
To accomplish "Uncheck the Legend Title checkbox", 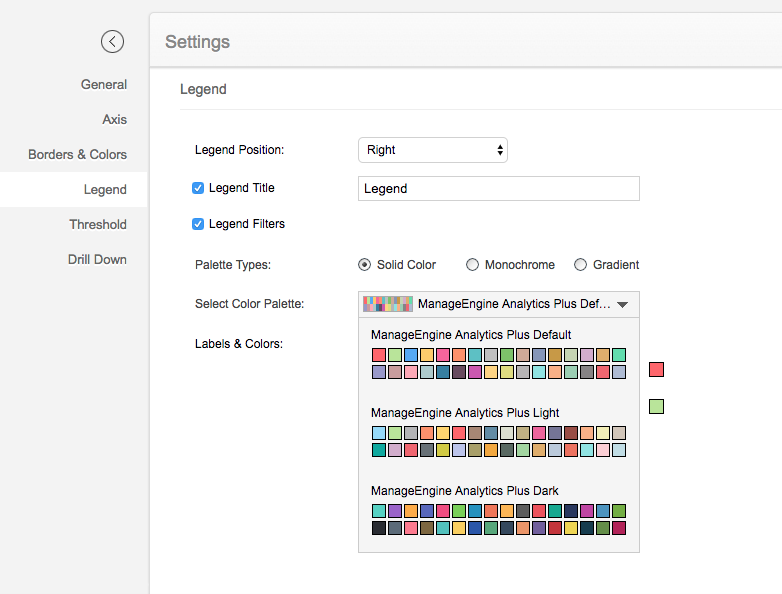I will [x=198, y=188].
